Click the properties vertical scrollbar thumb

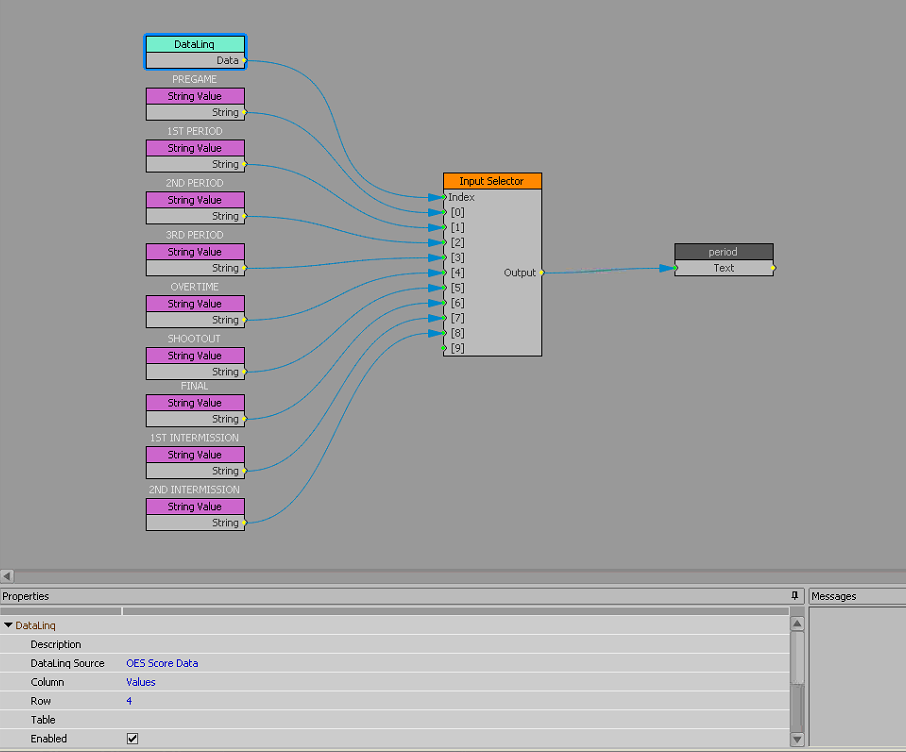click(x=797, y=657)
